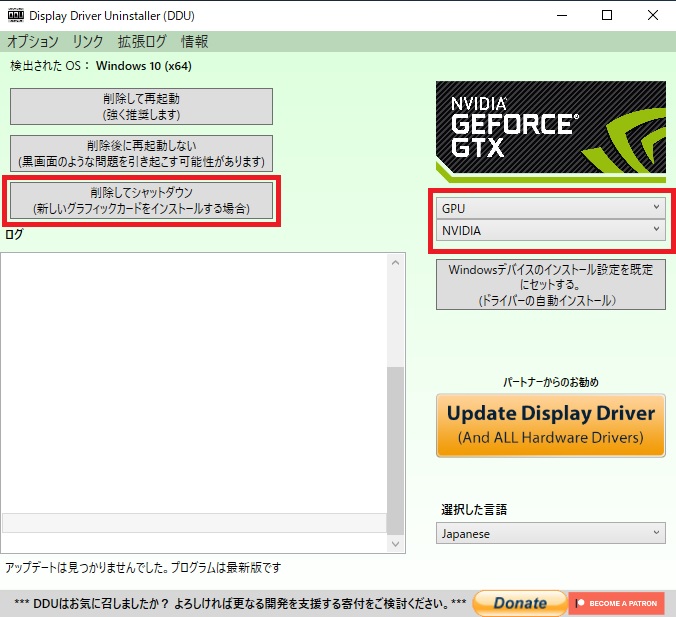Click the Donate button
The width and height of the screenshot is (676, 617).
pos(520,603)
